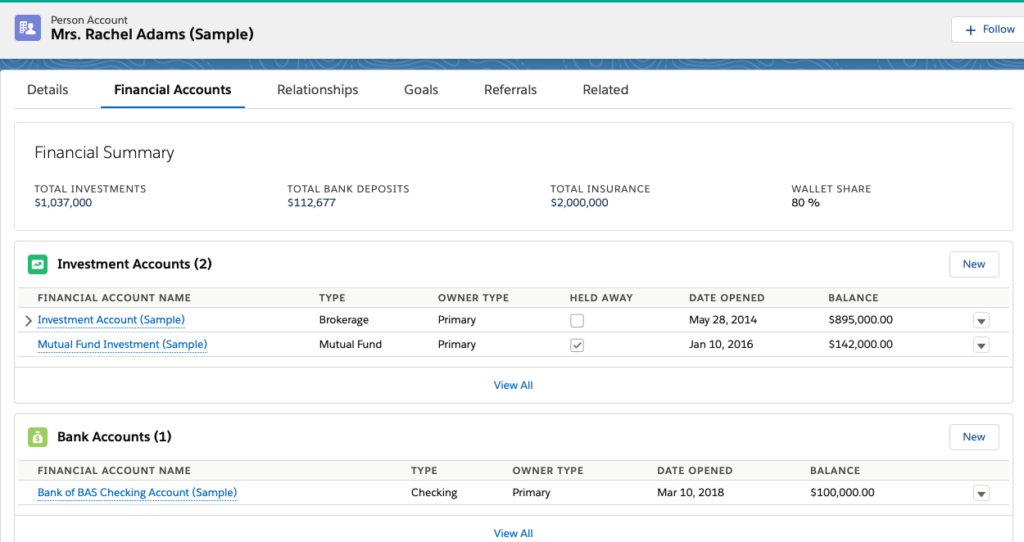This screenshot has width=1024, height=542.
Task: Expand the Investment Account (Sample) row
Action: (x=28, y=321)
